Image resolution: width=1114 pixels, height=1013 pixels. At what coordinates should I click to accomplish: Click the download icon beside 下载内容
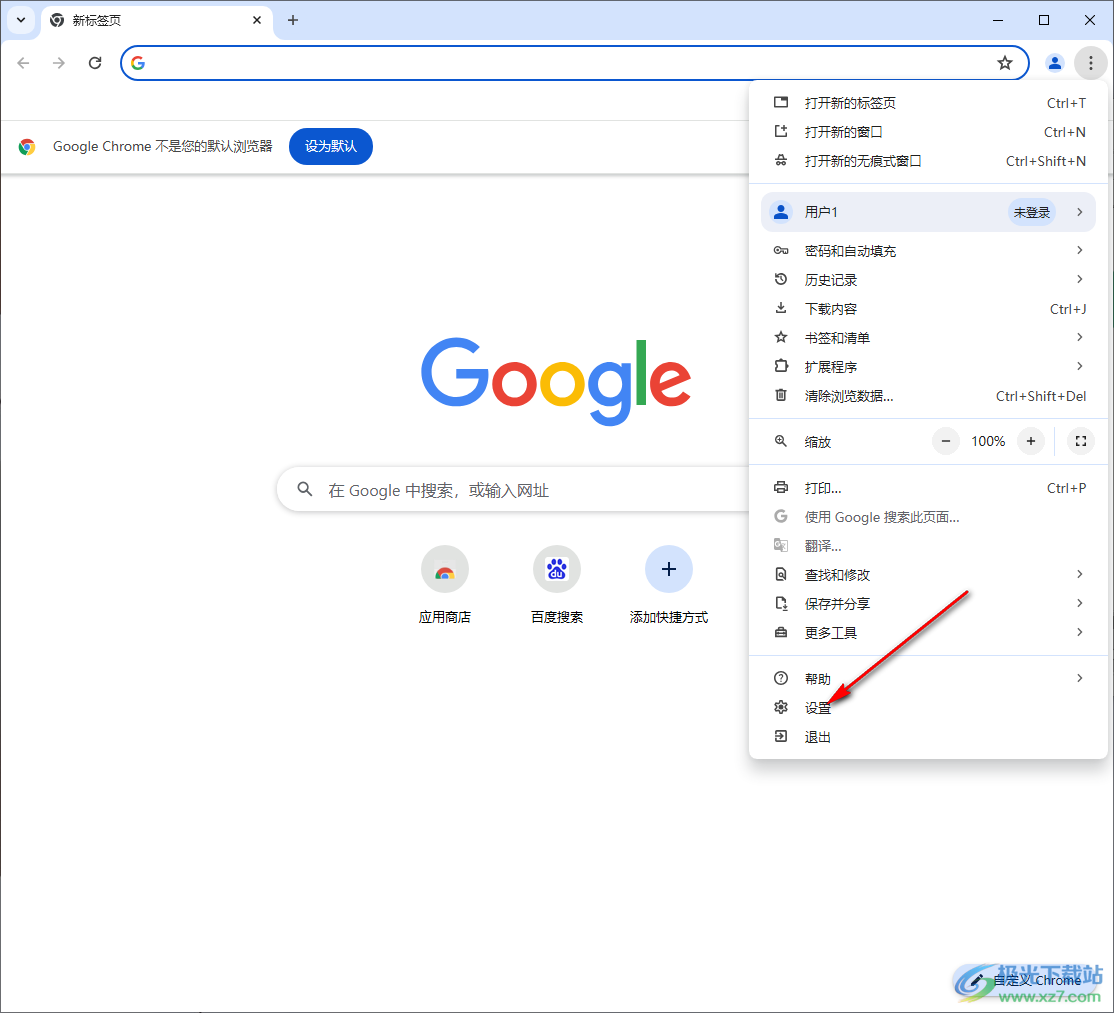(x=781, y=308)
